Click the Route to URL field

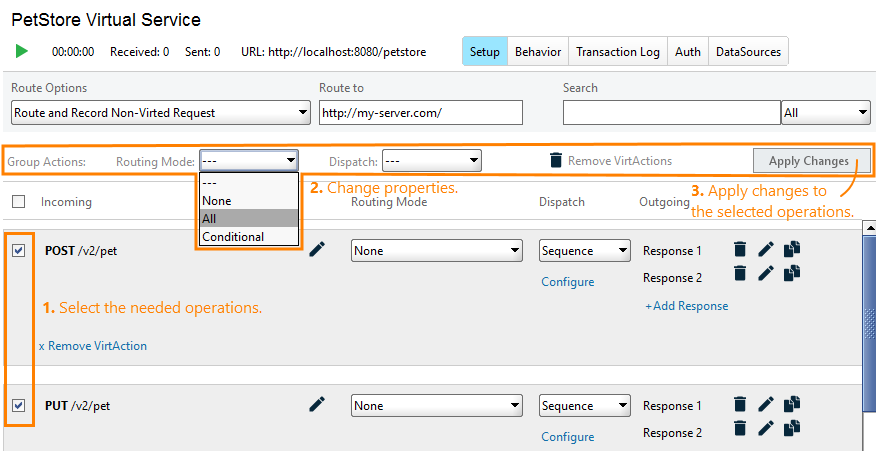(x=421, y=112)
